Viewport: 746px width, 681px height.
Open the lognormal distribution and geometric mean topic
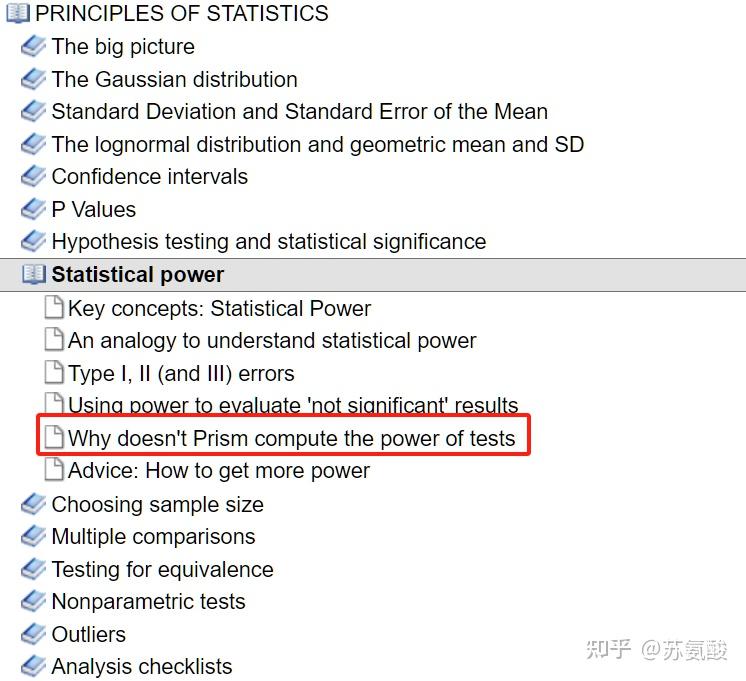(x=317, y=145)
